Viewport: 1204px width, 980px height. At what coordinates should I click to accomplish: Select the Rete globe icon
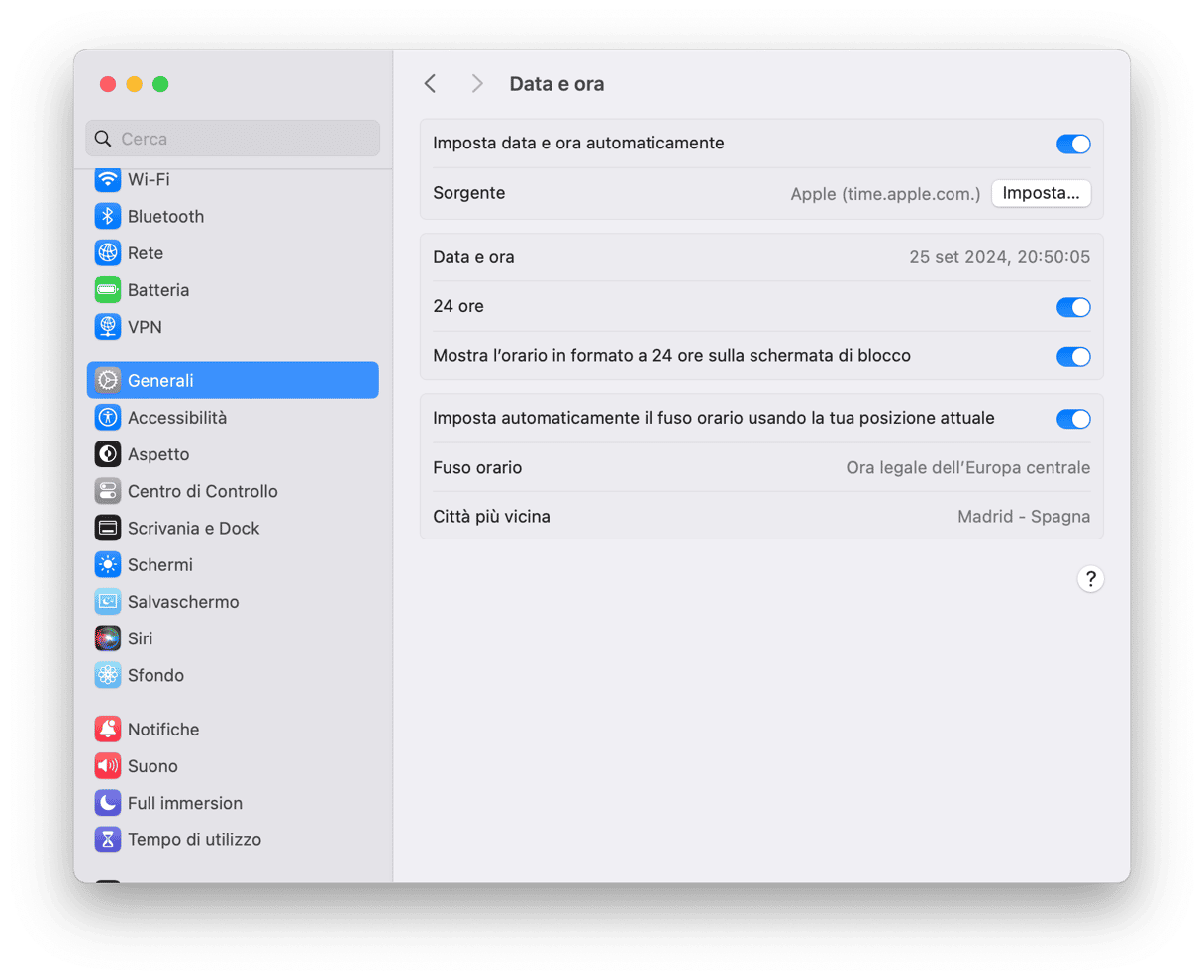[108, 252]
